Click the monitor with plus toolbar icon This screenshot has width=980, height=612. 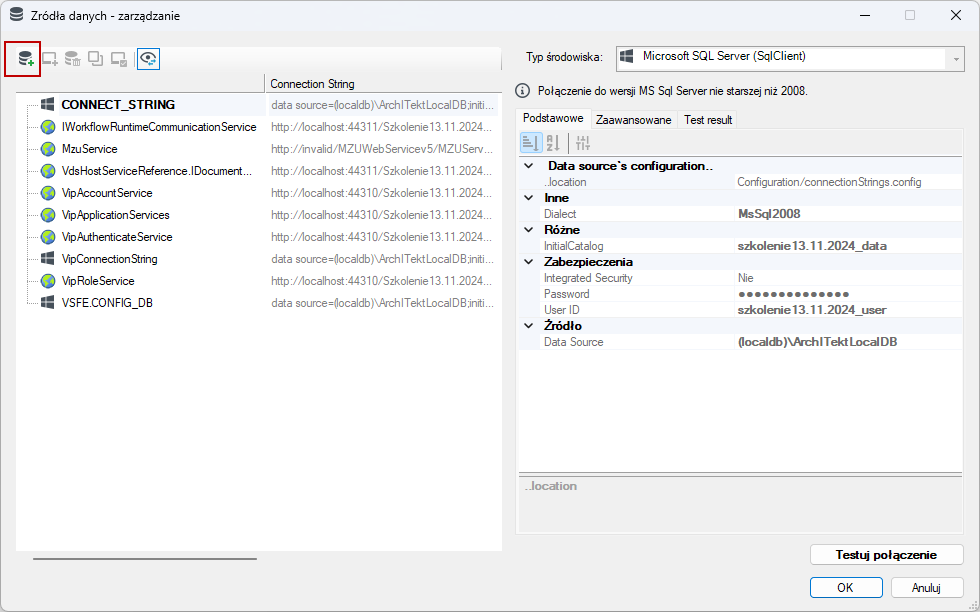(49, 59)
